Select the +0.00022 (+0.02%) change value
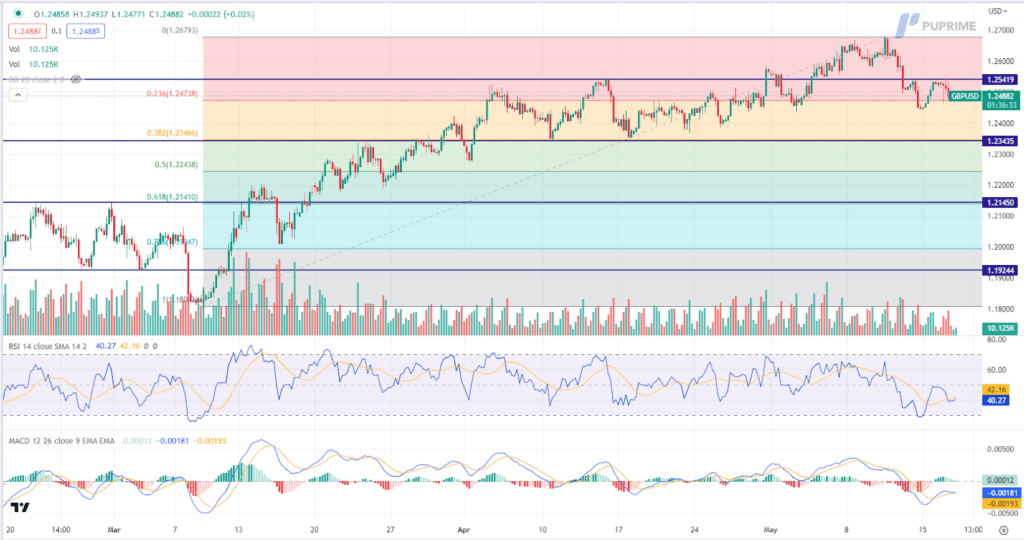 pos(221,14)
